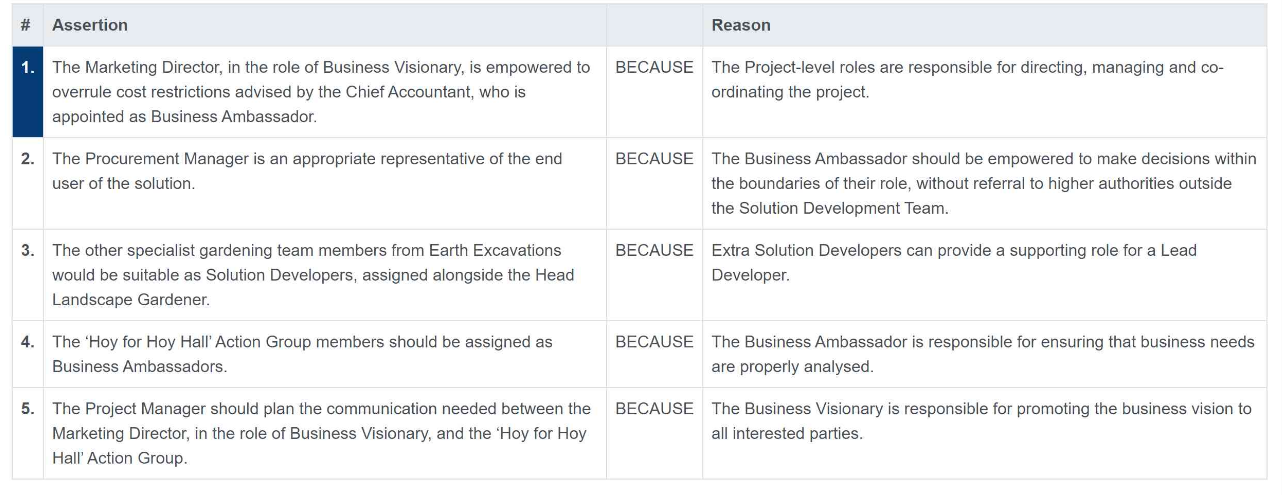1282x495 pixels.
Task: Select the Marketing Director overrule assertion text
Action: [321, 92]
